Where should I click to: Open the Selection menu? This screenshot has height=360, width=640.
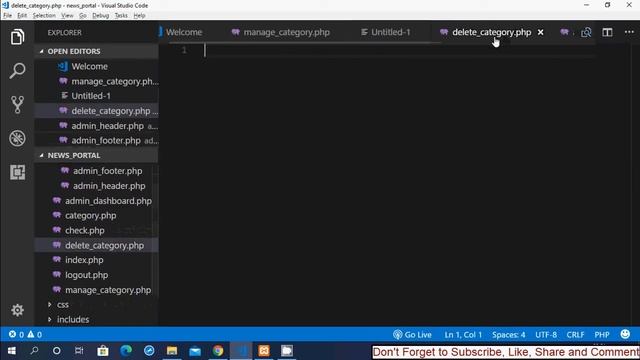(44, 16)
